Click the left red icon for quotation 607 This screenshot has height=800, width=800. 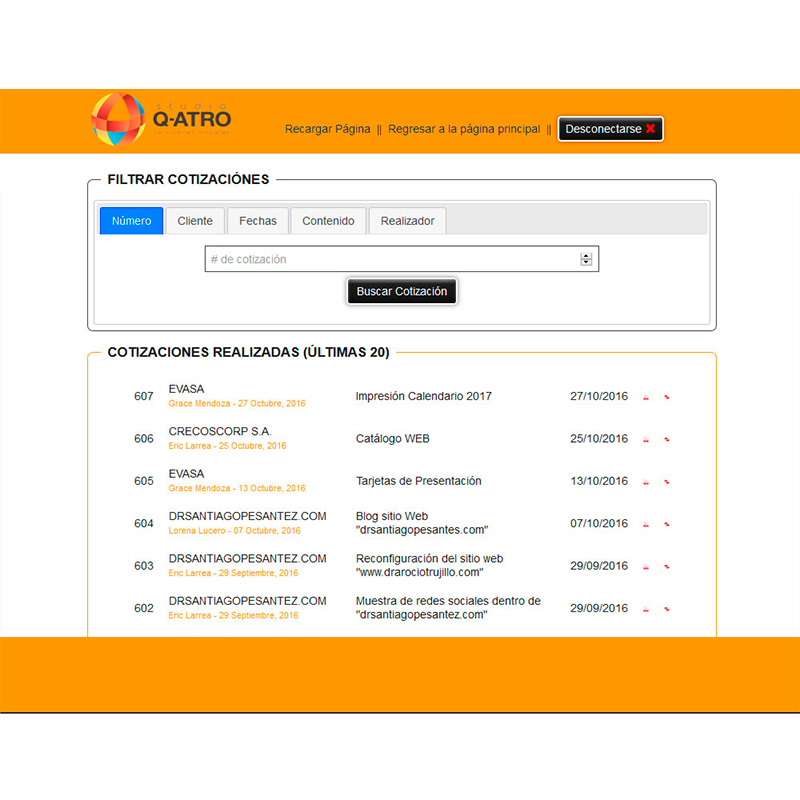[646, 397]
